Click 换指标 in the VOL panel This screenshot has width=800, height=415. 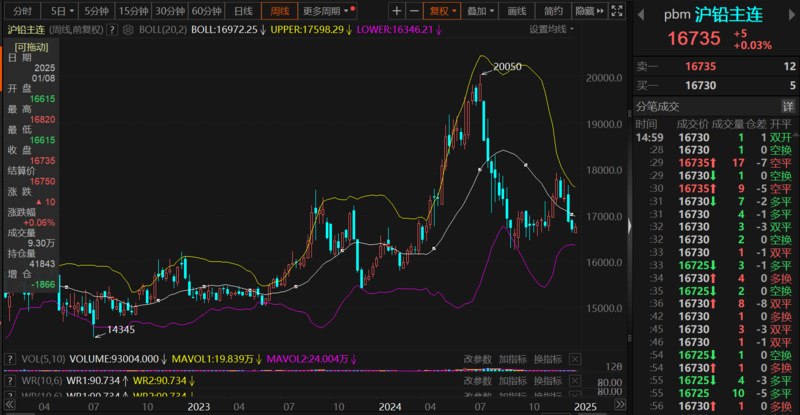pyautogui.click(x=548, y=359)
